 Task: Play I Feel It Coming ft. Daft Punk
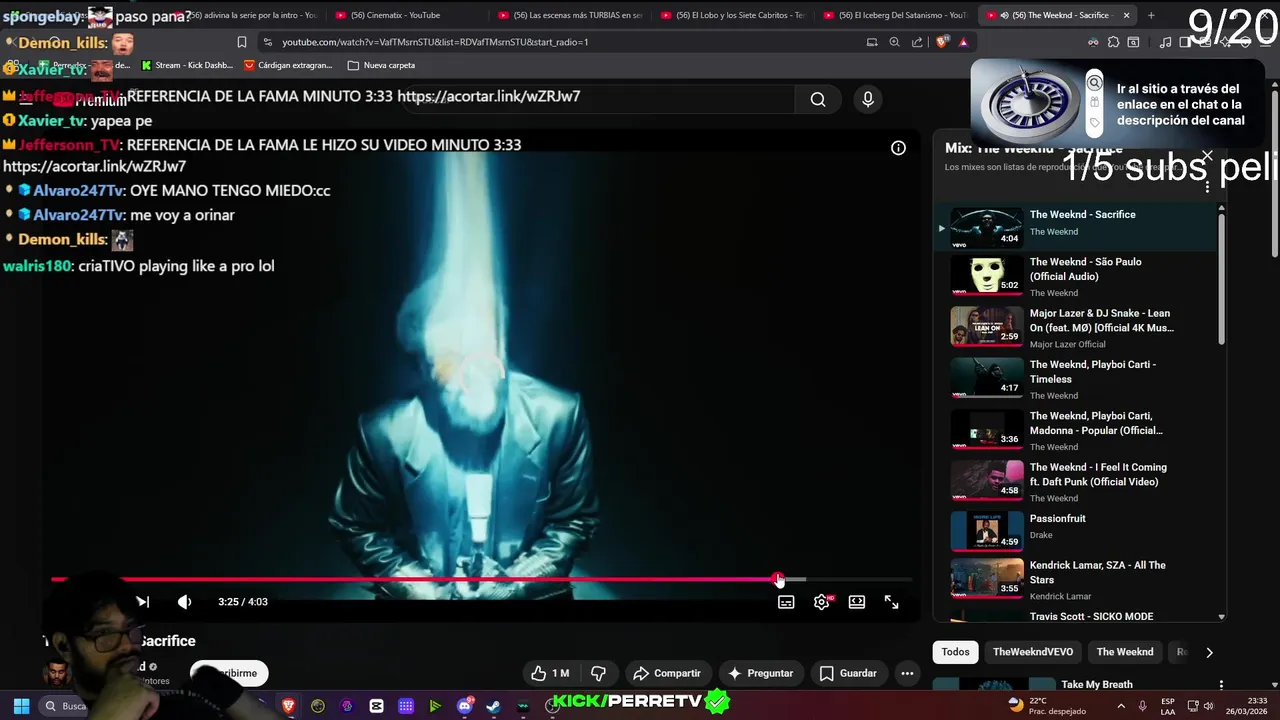click(x=1075, y=482)
